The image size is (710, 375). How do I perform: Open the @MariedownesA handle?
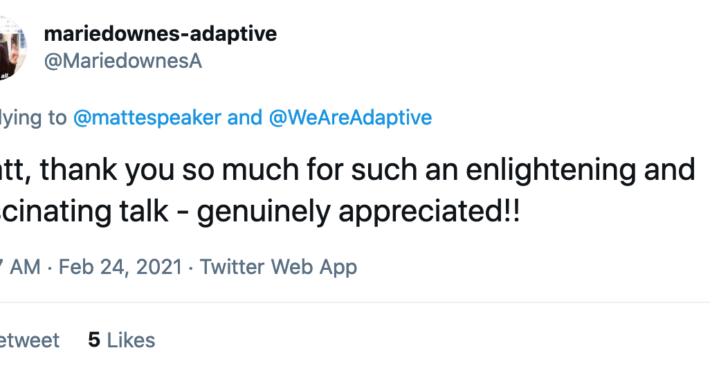tap(123, 61)
